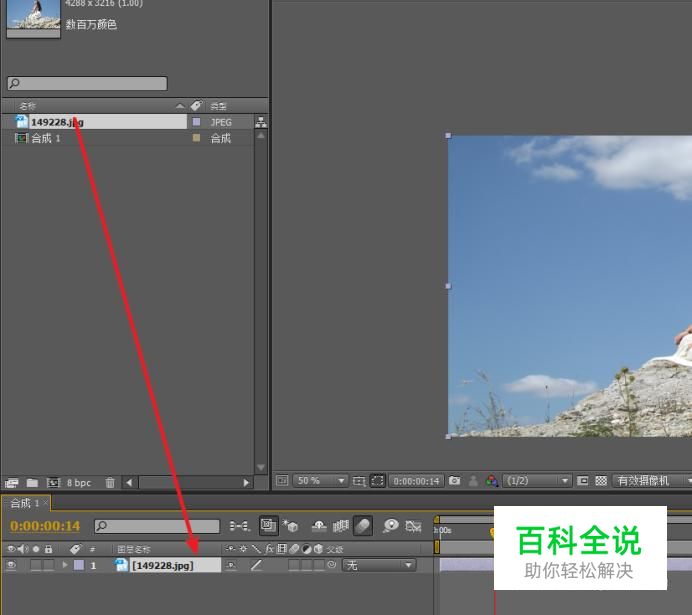Switch to the 合成 1 timeline tab
The width and height of the screenshot is (692, 615).
(24, 503)
